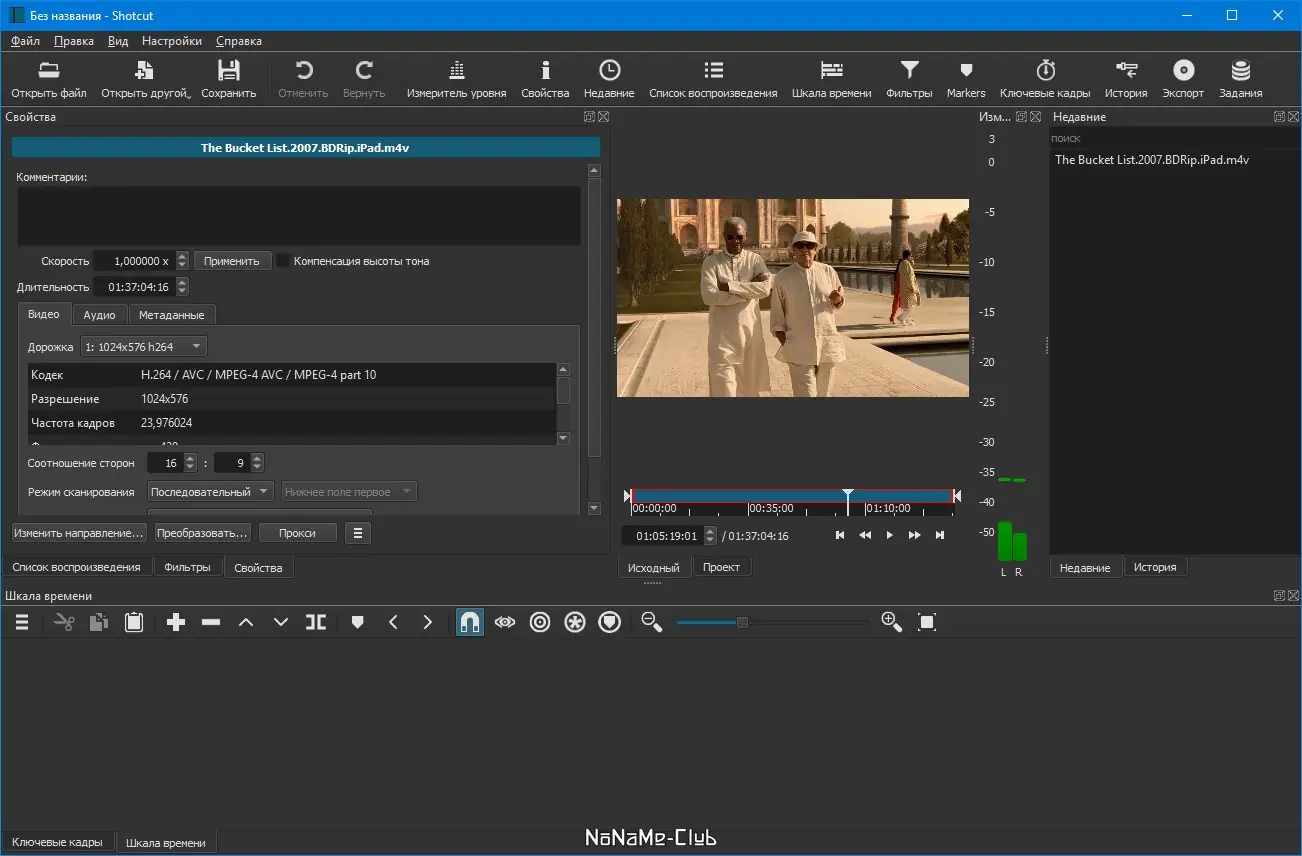This screenshot has height=856, width=1302.
Task: Open the Настройки menu
Action: coord(171,41)
